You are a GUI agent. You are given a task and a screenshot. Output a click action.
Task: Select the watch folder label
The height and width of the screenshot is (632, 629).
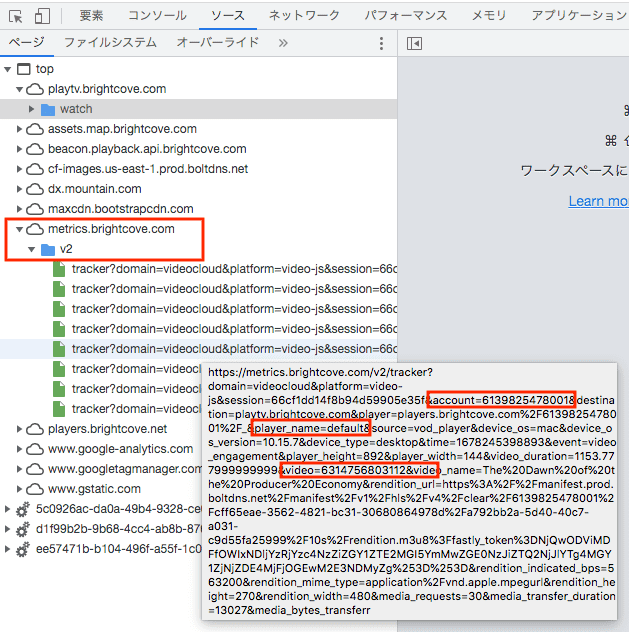76,109
